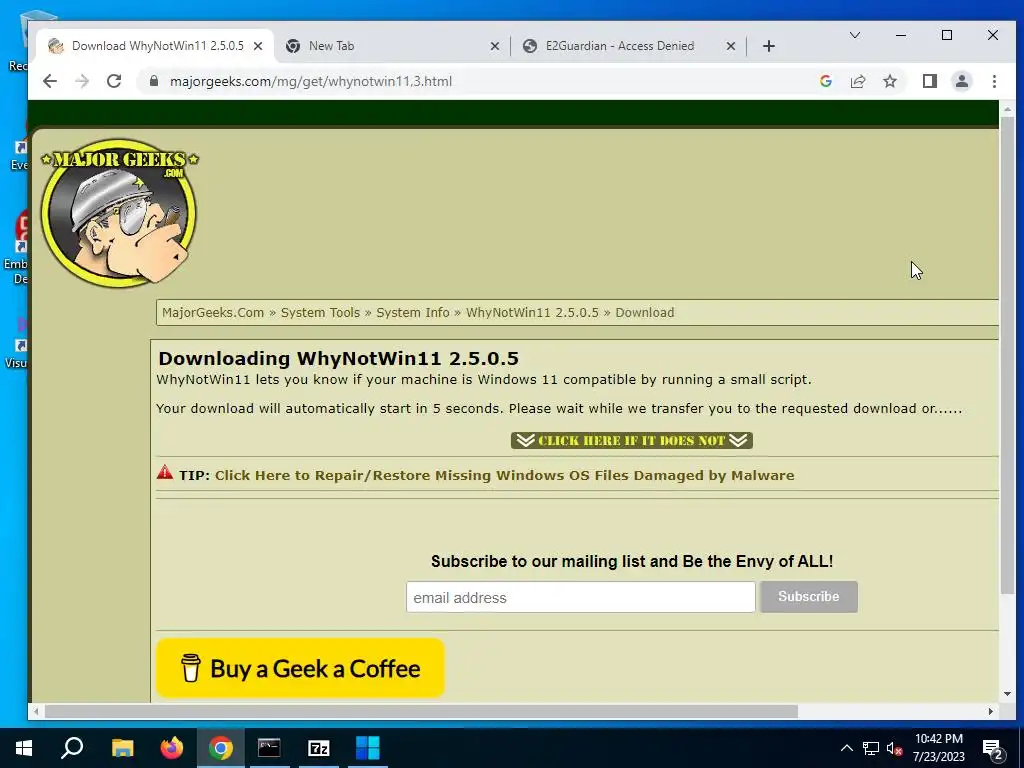
Task: Click the address bar URL
Action: [x=311, y=81]
